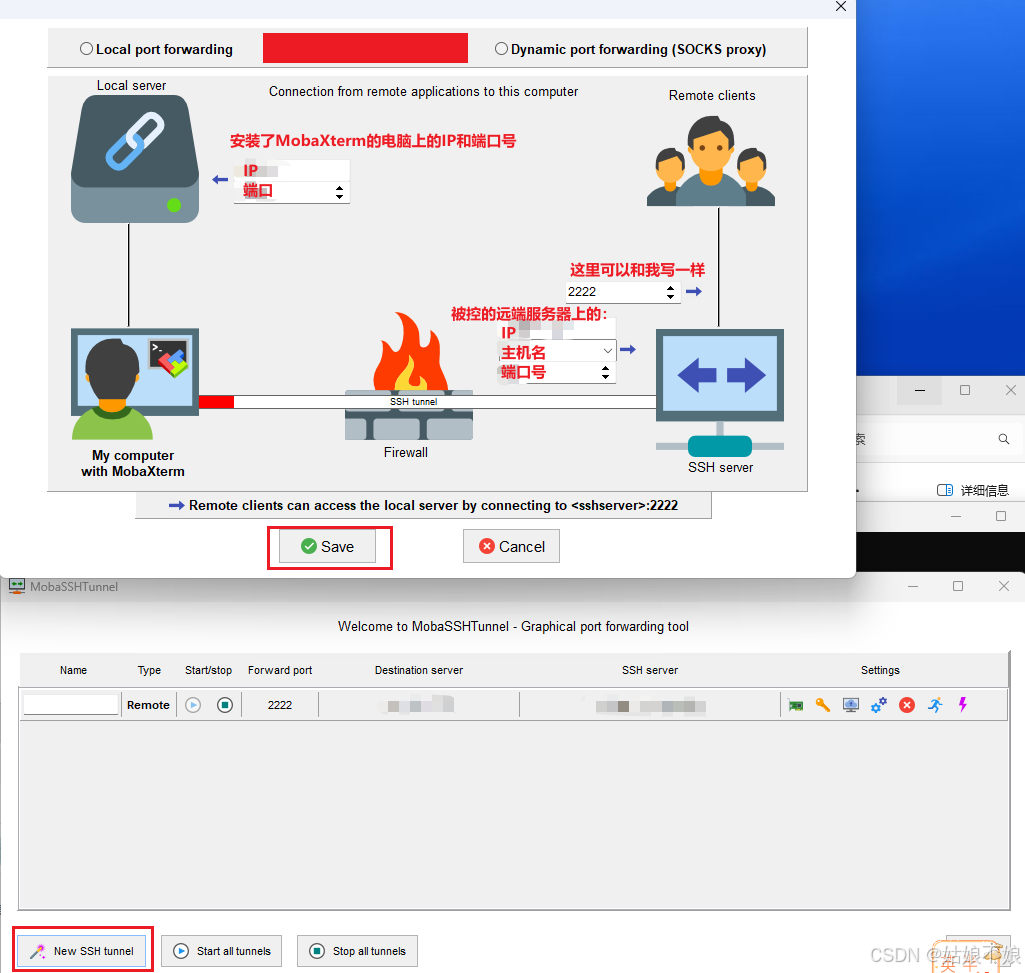Viewport: 1025px width, 973px height.
Task: Click the local server IP field
Action: [292, 171]
